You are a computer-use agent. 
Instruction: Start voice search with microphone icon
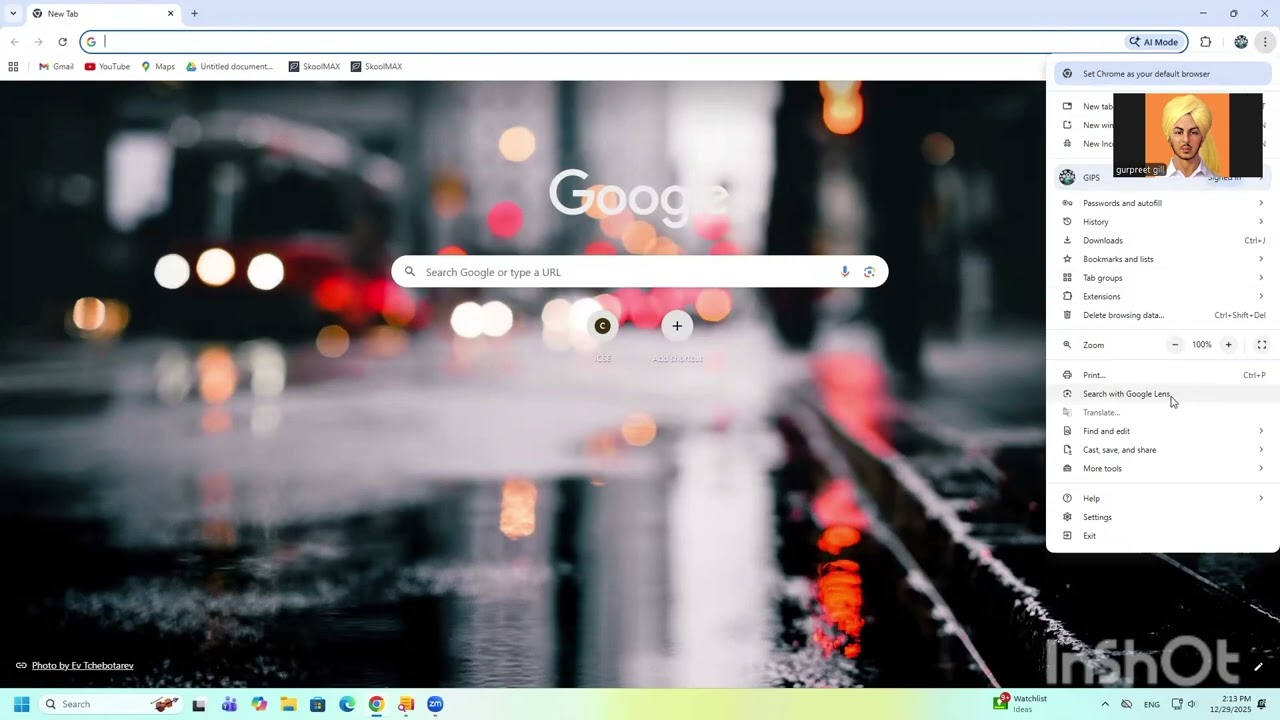845,272
